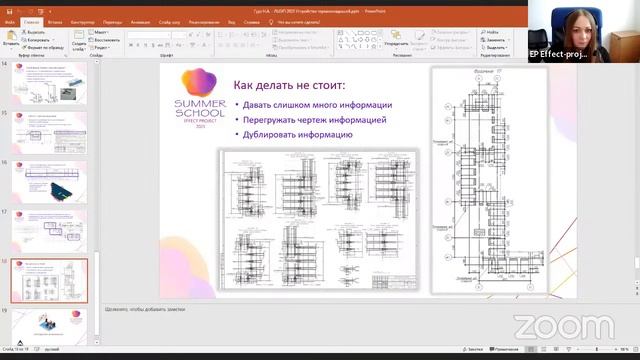Viewport: 640px width, 360px height.
Task: Toggle Normal view button in status bar
Action: [531, 349]
